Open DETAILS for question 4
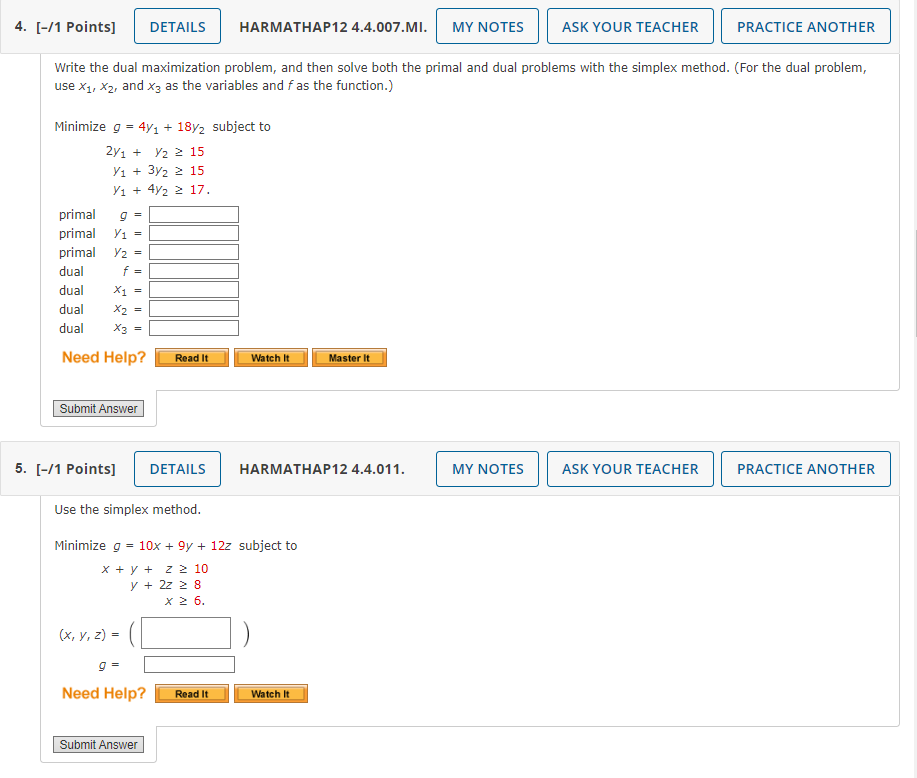This screenshot has width=917, height=778. 177,26
